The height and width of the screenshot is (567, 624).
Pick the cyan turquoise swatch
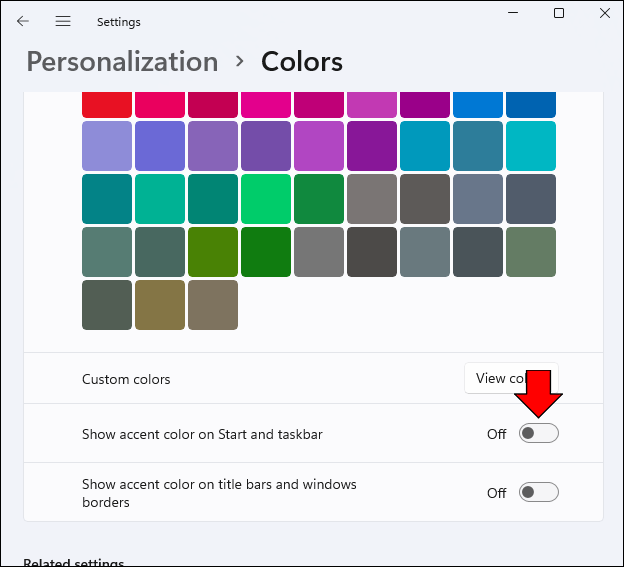click(530, 145)
